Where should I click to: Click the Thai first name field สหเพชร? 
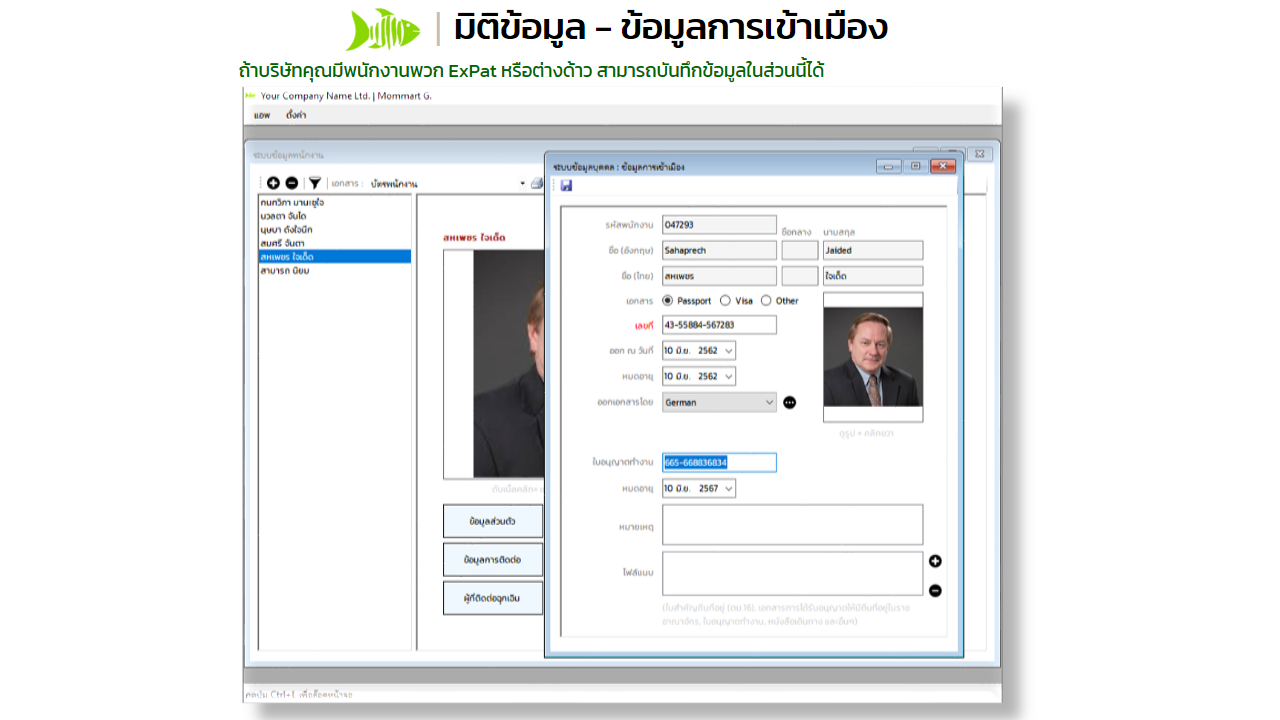(x=719, y=276)
